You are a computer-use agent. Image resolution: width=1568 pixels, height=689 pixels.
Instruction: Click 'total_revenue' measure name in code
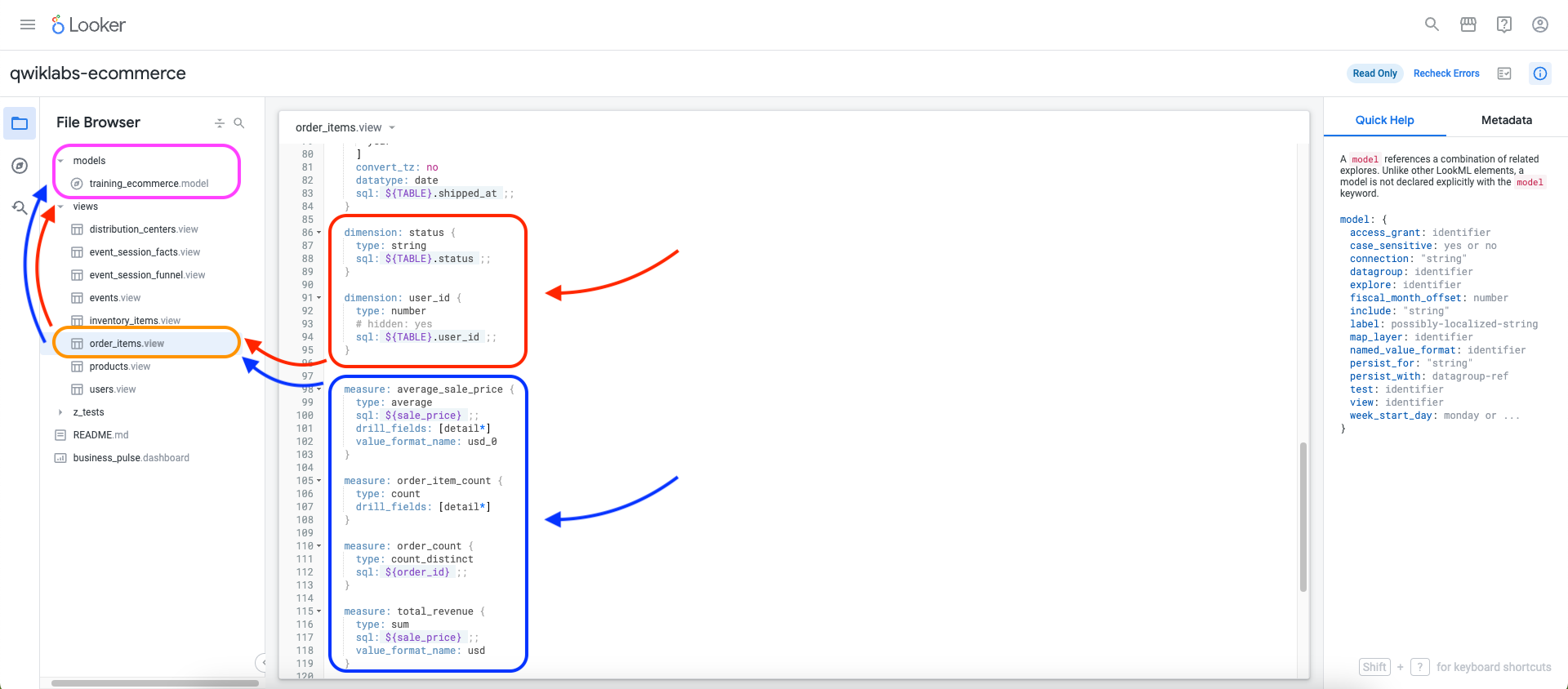click(435, 611)
